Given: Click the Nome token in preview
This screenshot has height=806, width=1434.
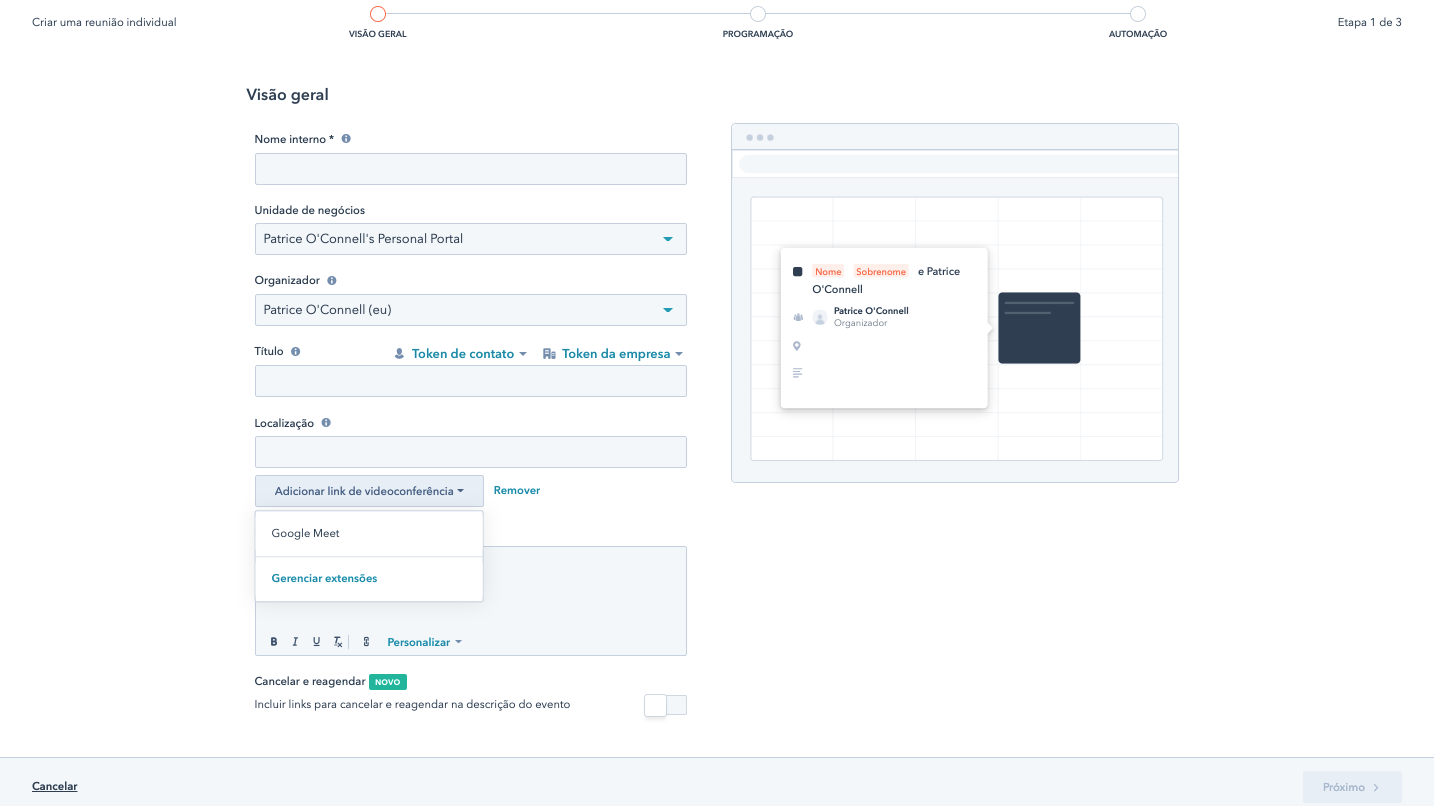Looking at the screenshot, I should coord(828,272).
